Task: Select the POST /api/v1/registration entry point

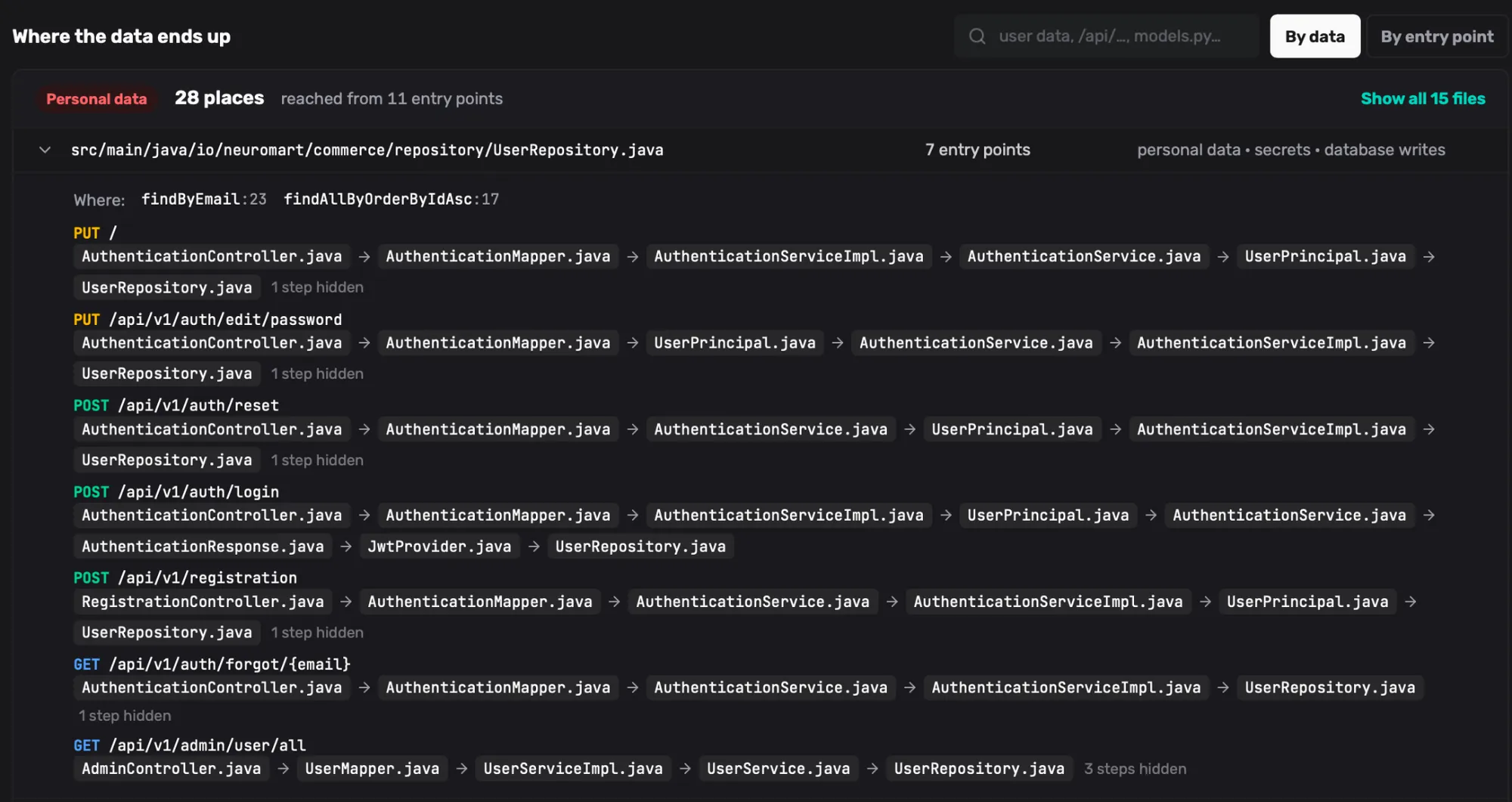Action: [x=185, y=578]
